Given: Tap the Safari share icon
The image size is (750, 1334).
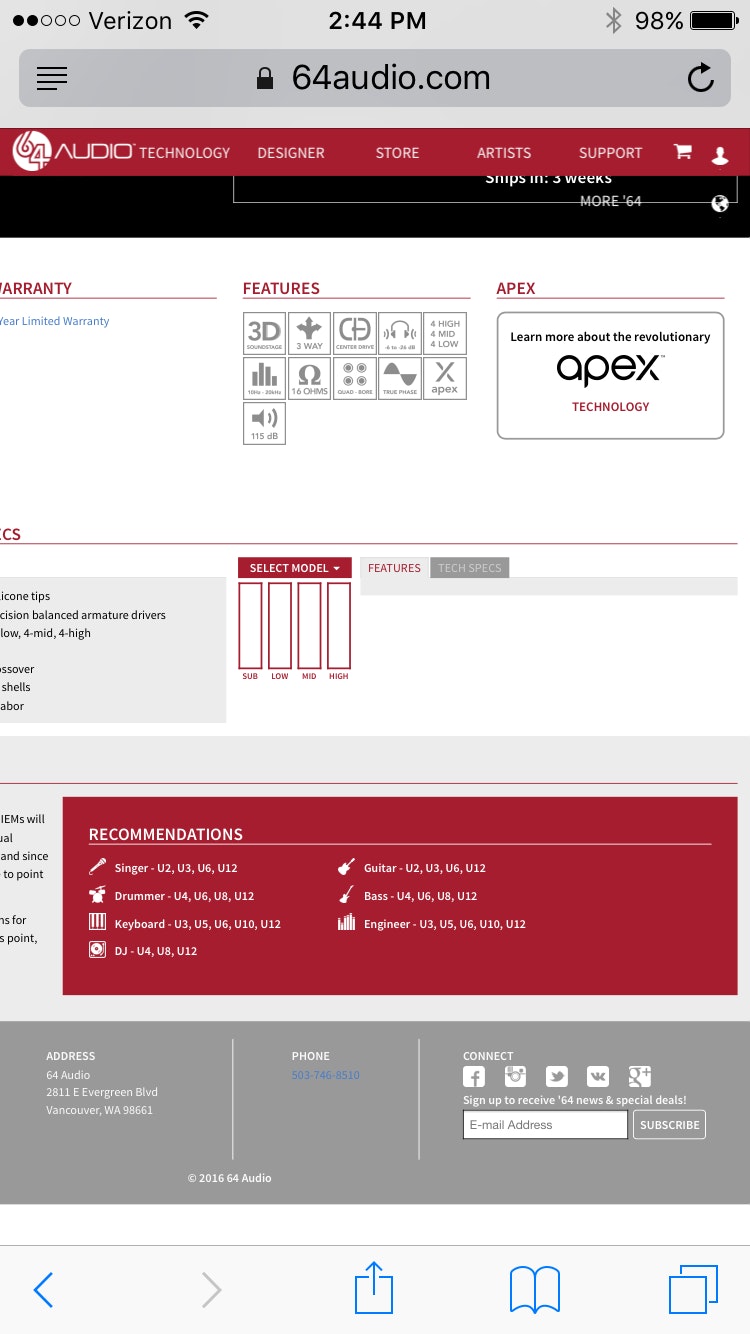Looking at the screenshot, I should [x=375, y=1289].
